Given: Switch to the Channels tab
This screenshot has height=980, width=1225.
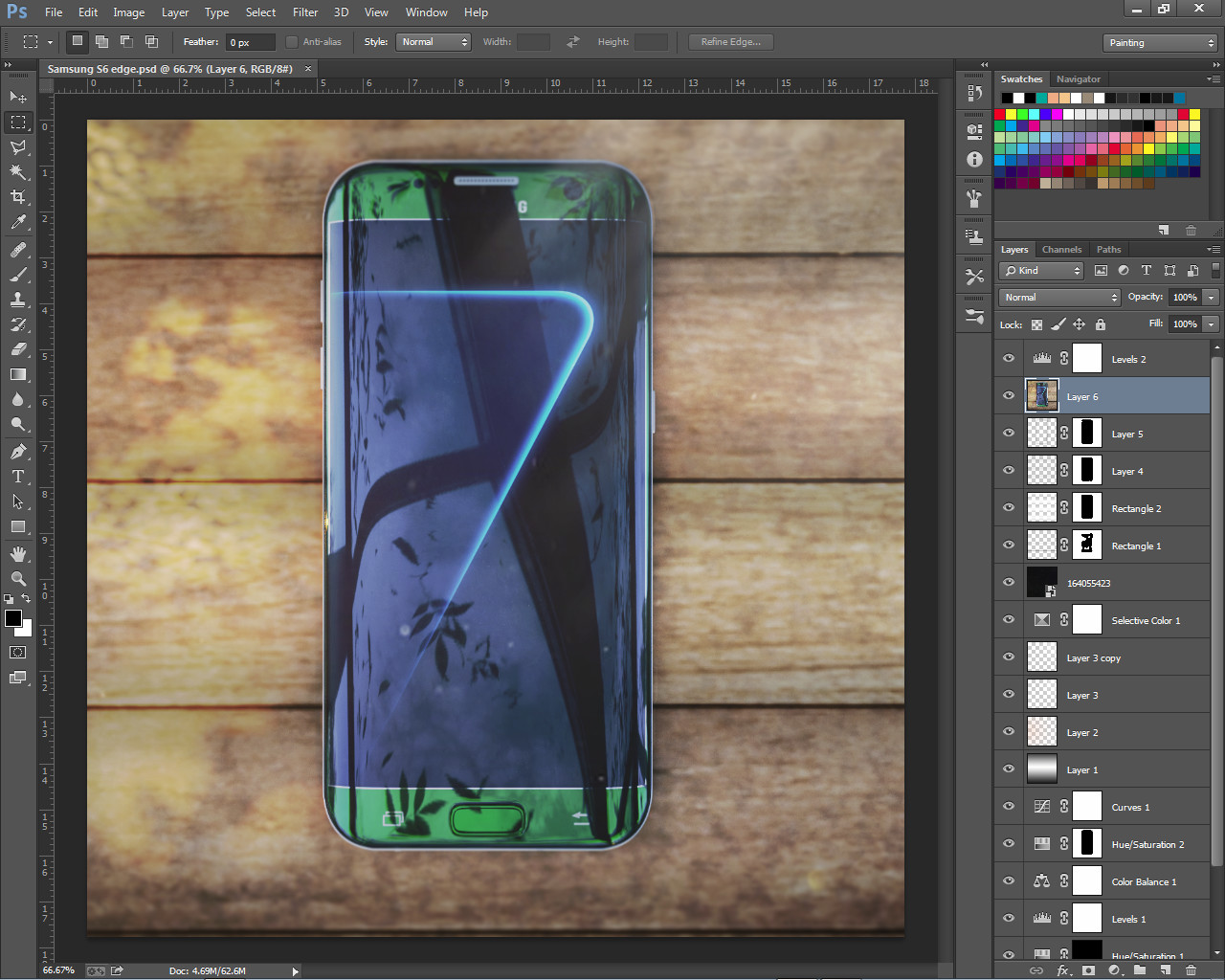Looking at the screenshot, I should tap(1062, 250).
